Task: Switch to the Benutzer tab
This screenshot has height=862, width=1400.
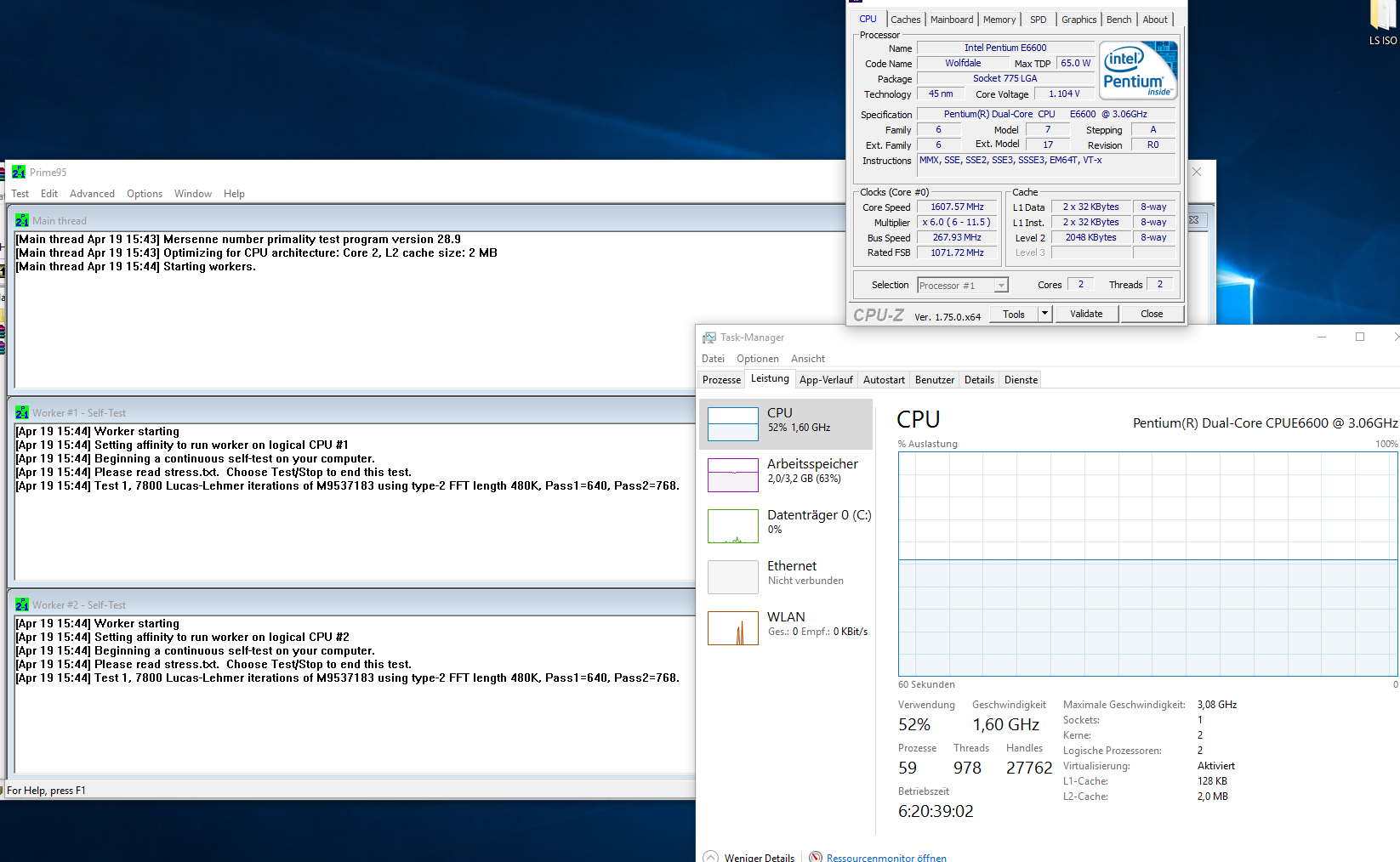Action: (x=935, y=380)
